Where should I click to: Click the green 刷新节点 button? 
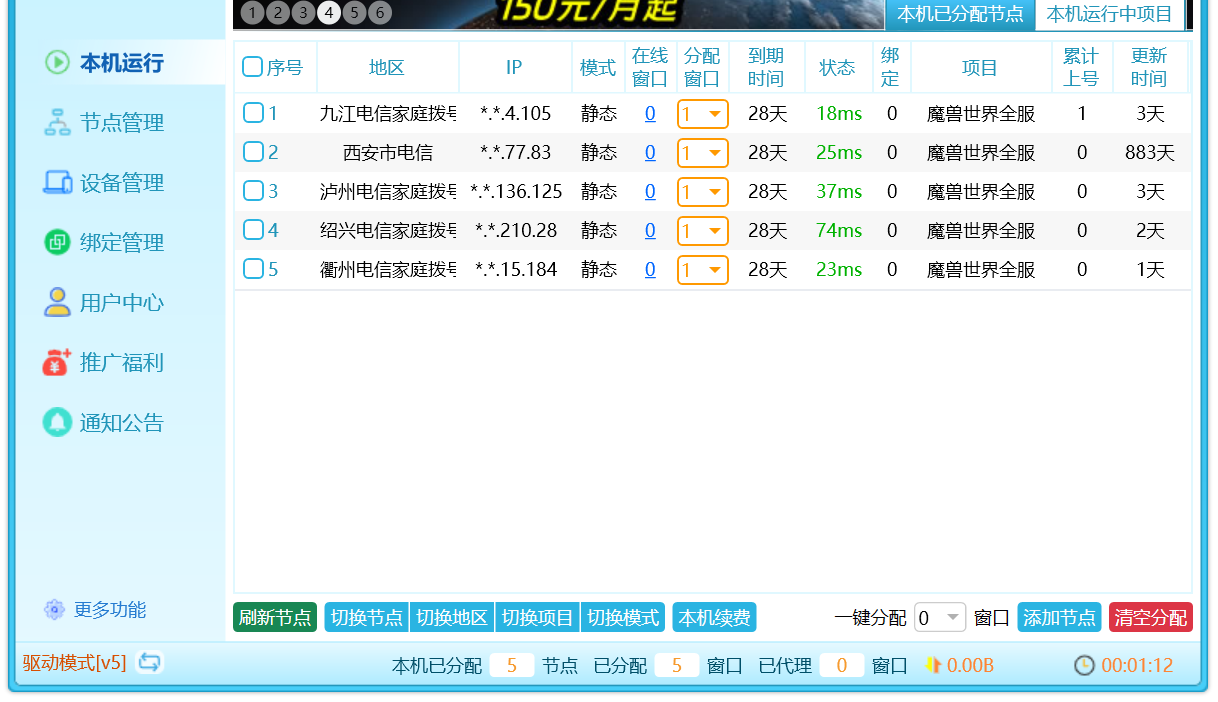click(275, 618)
